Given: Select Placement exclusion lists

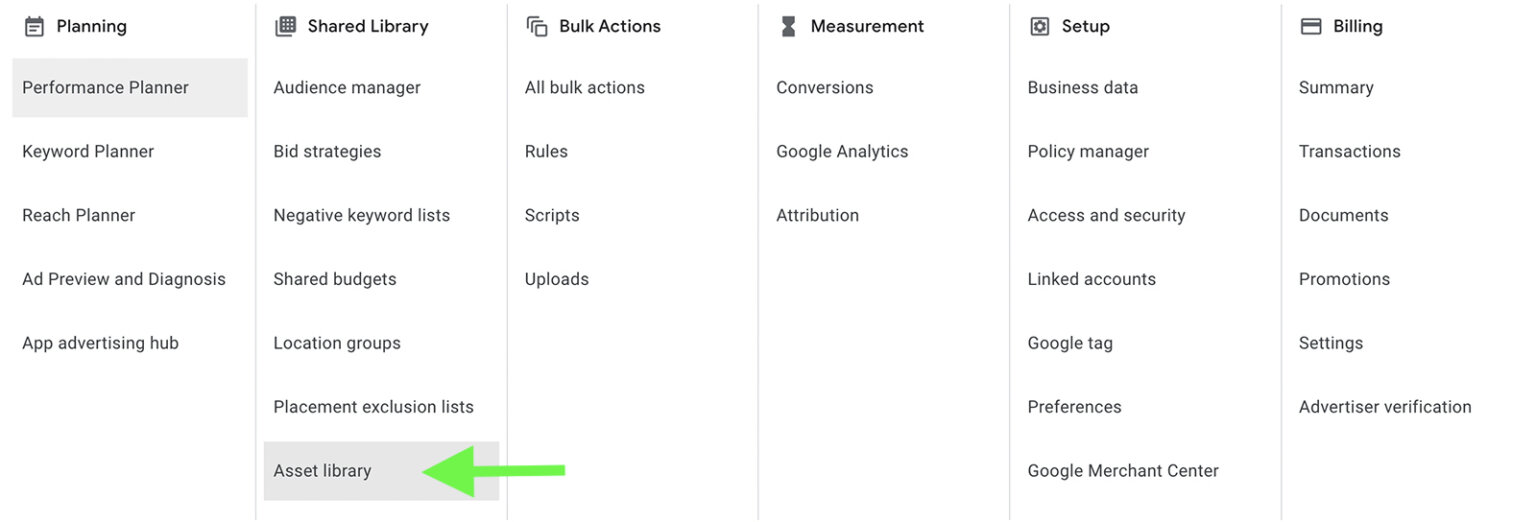Looking at the screenshot, I should 373,407.
